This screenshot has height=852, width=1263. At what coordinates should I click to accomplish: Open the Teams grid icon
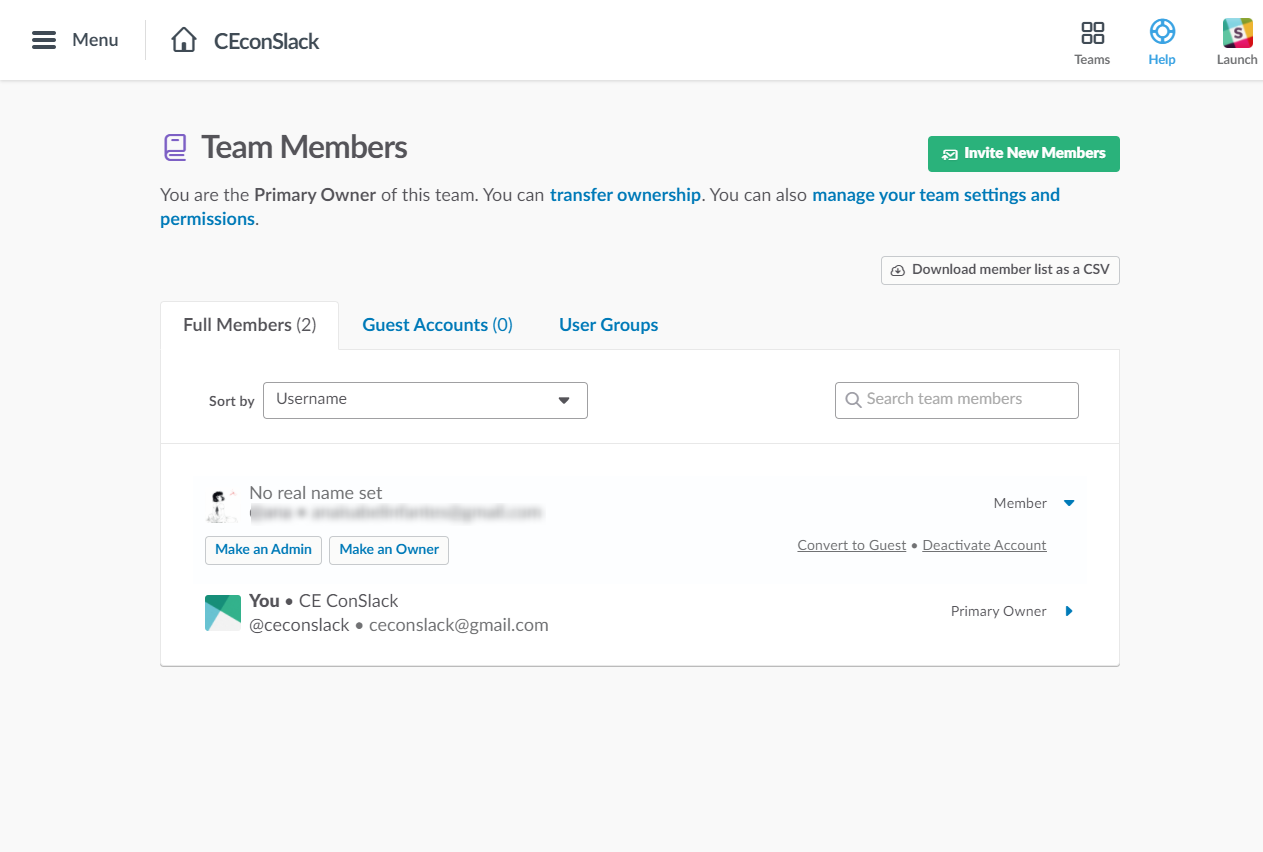click(x=1092, y=33)
